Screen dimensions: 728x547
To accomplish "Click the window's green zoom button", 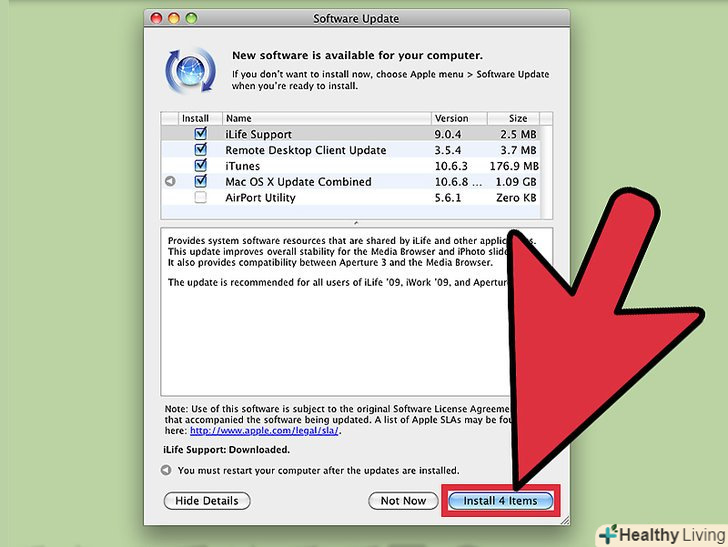I will 191,18.
